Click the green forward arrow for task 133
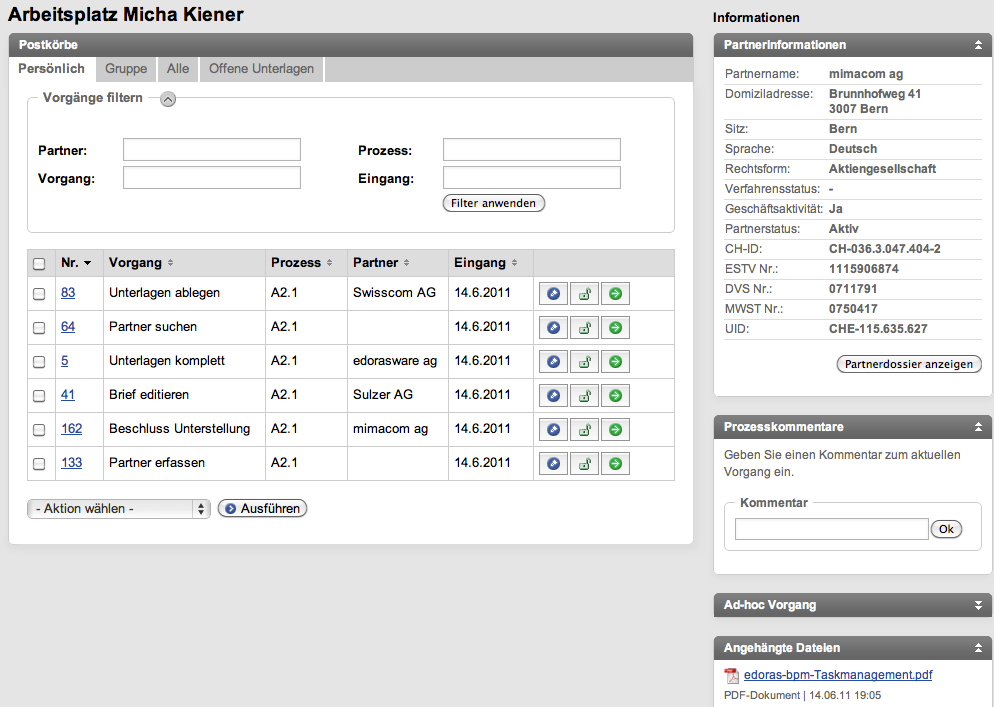The height and width of the screenshot is (707, 994). [615, 464]
